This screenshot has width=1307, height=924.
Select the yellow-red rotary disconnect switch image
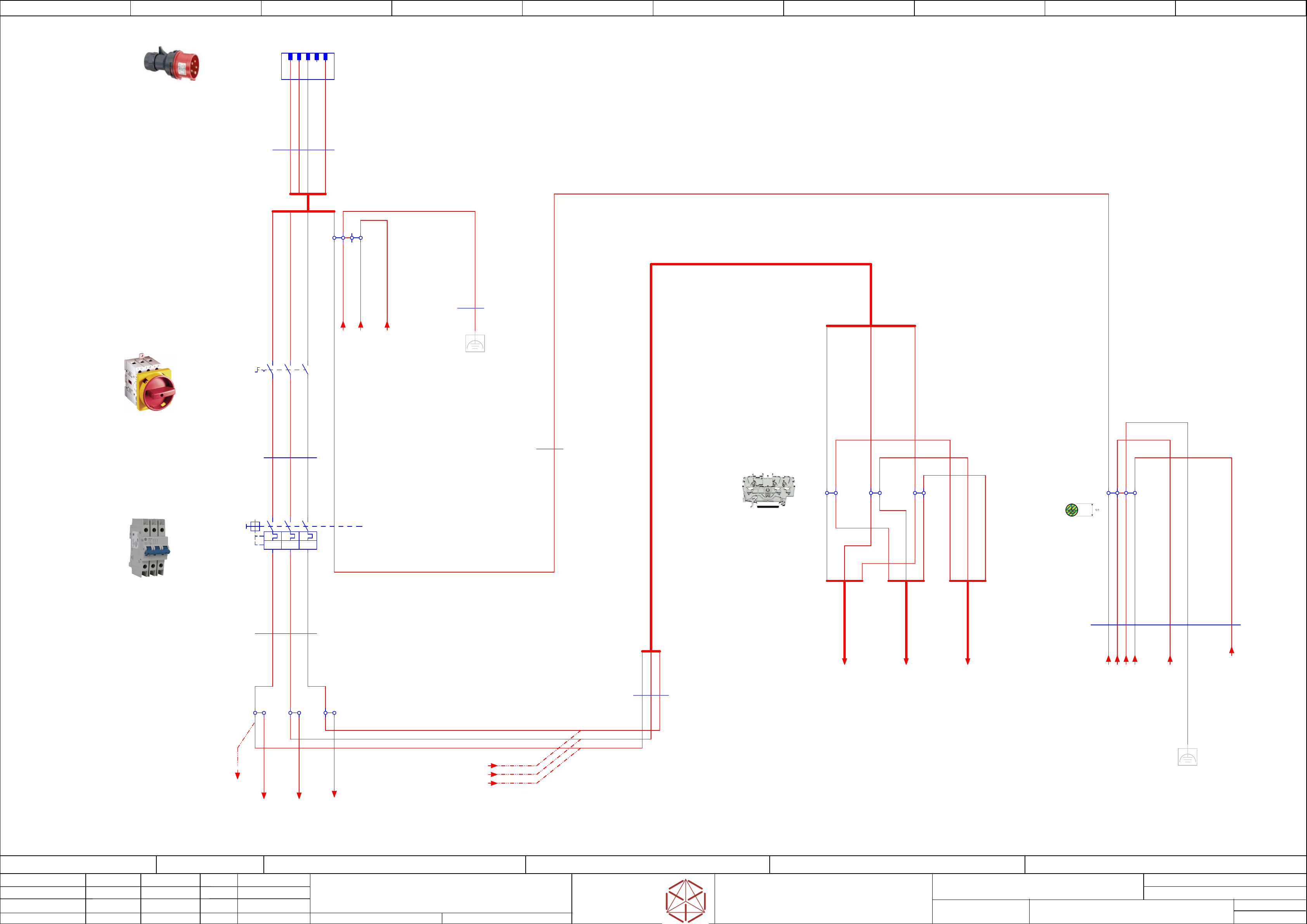(149, 382)
